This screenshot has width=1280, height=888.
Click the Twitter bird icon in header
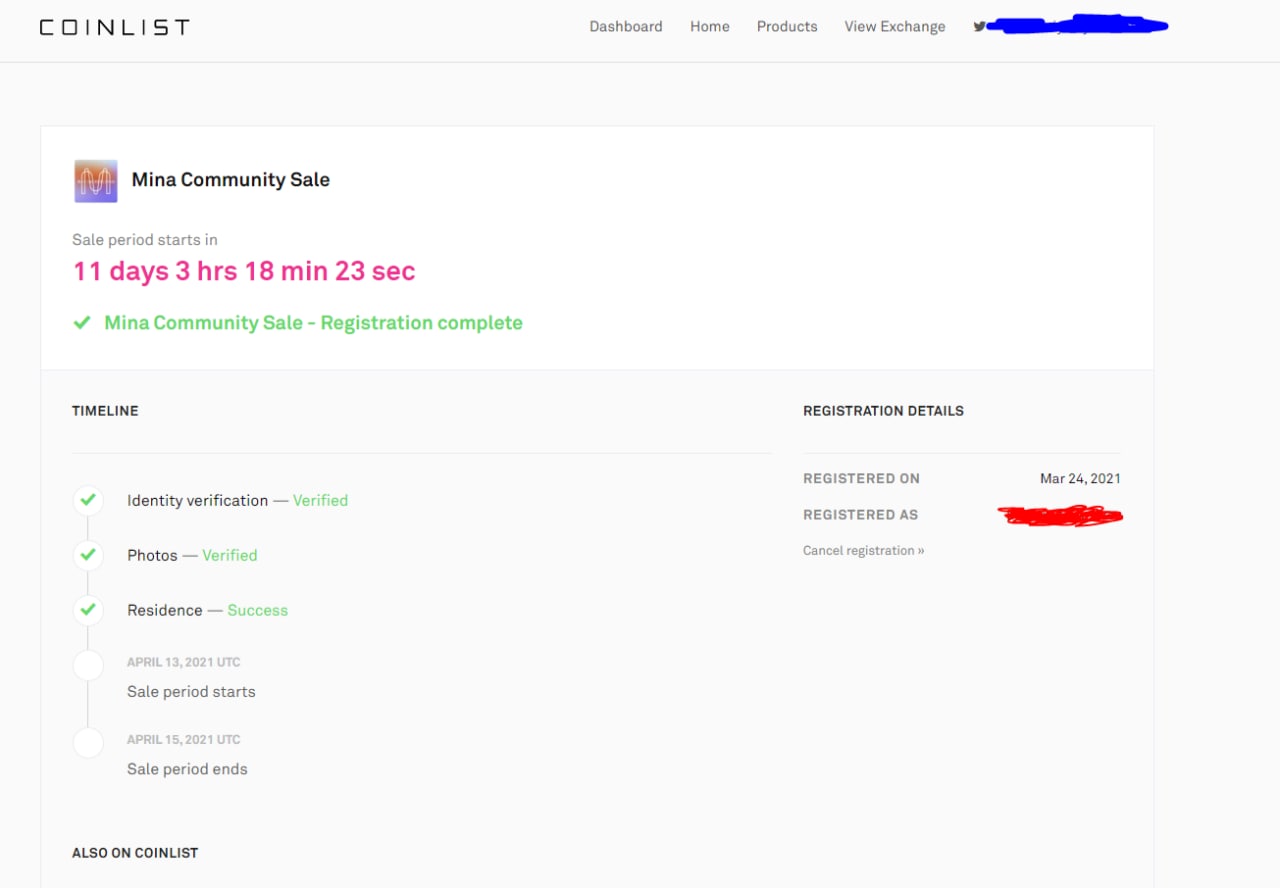979,27
